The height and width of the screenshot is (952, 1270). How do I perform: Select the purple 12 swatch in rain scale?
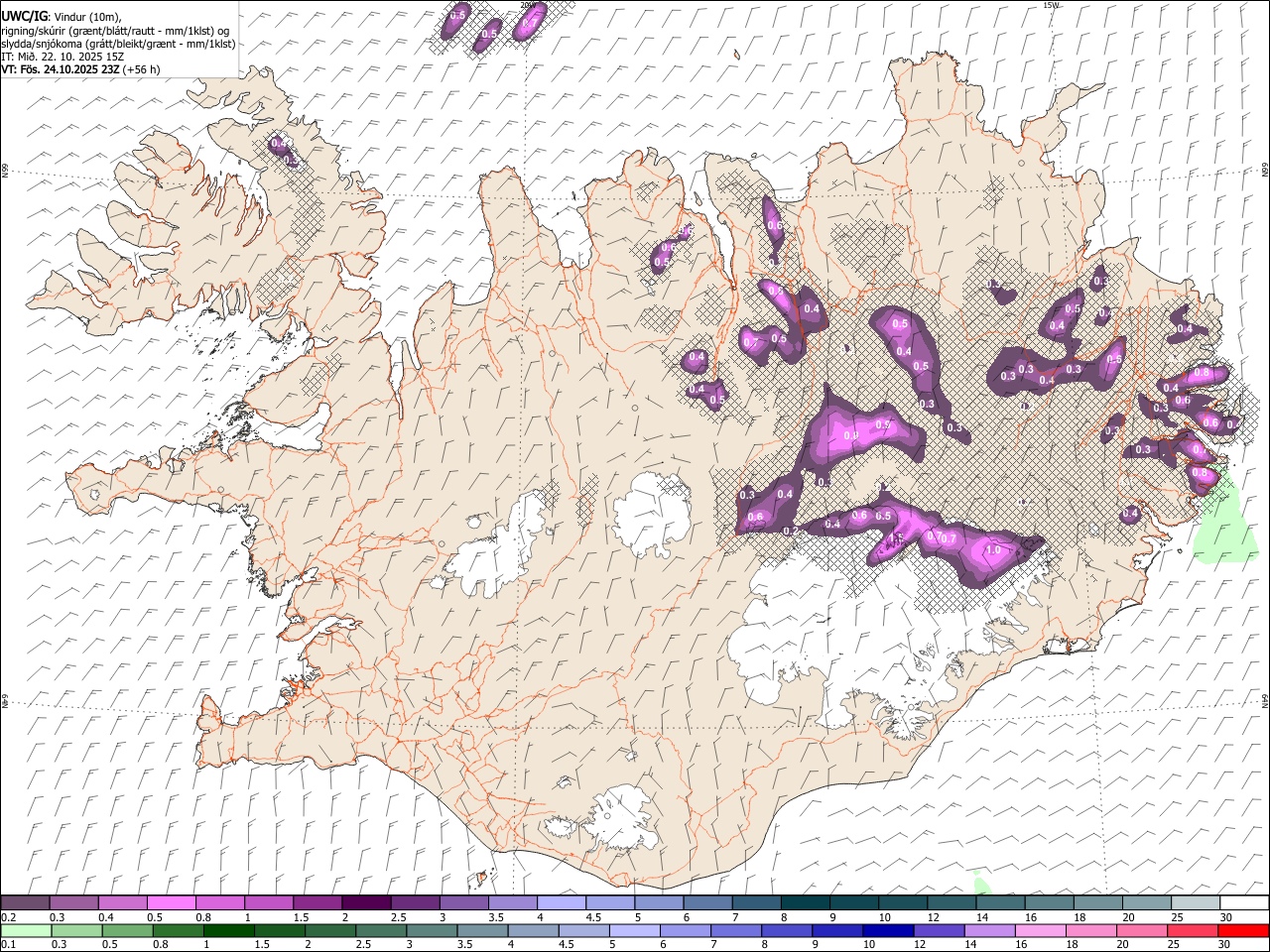(940, 930)
